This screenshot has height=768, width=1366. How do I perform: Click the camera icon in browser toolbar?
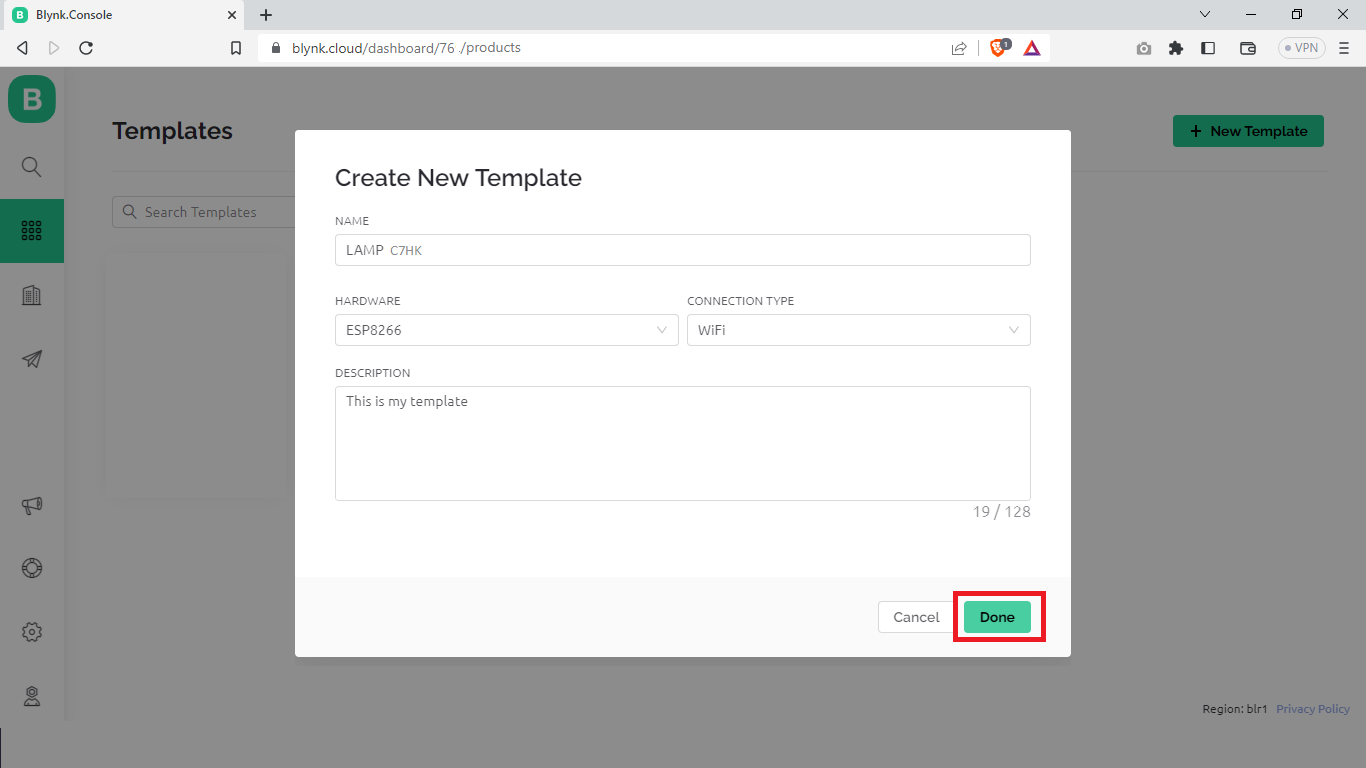pyautogui.click(x=1144, y=48)
